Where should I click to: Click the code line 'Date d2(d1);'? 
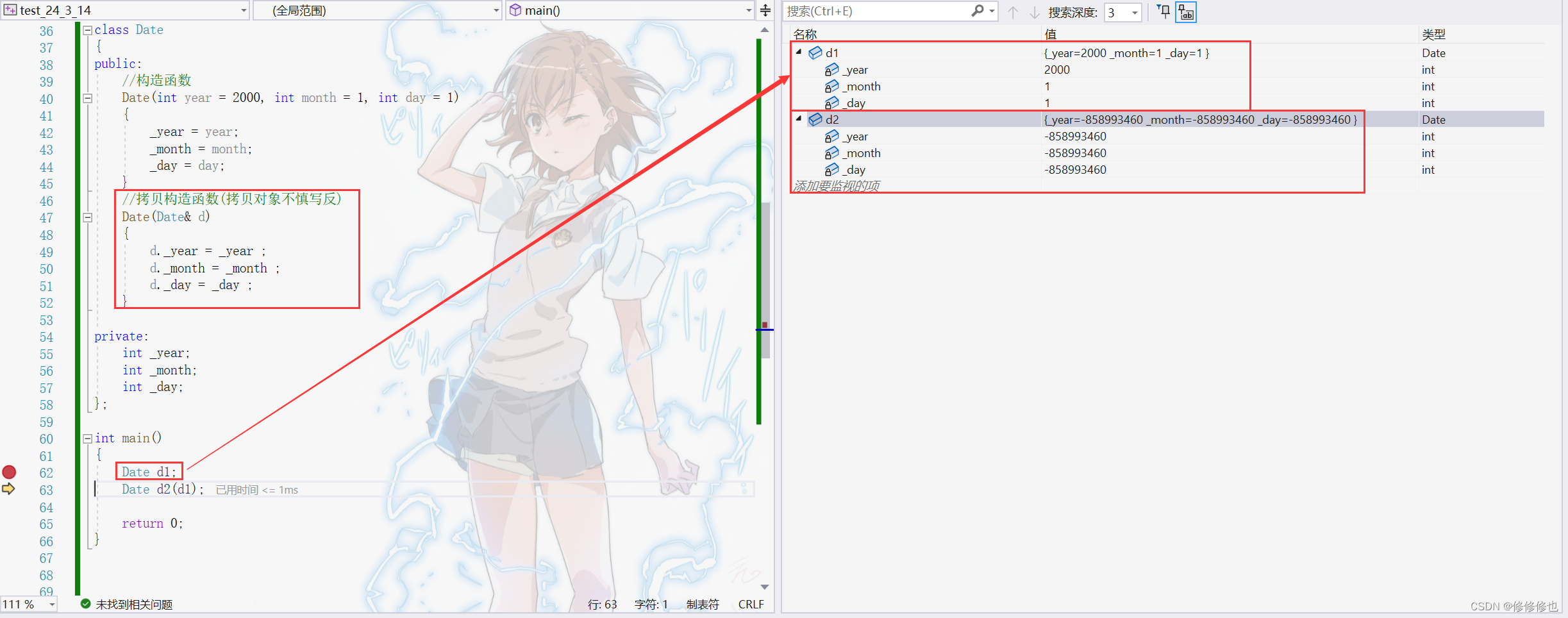163,490
